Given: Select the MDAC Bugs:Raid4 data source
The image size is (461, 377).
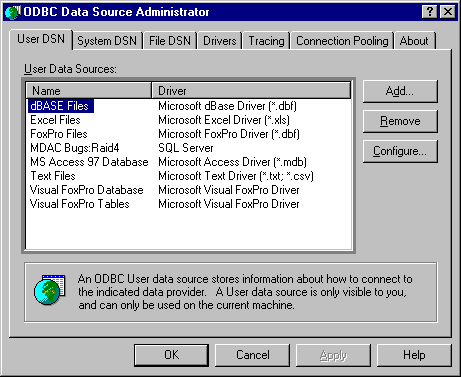Looking at the screenshot, I should [x=75, y=148].
